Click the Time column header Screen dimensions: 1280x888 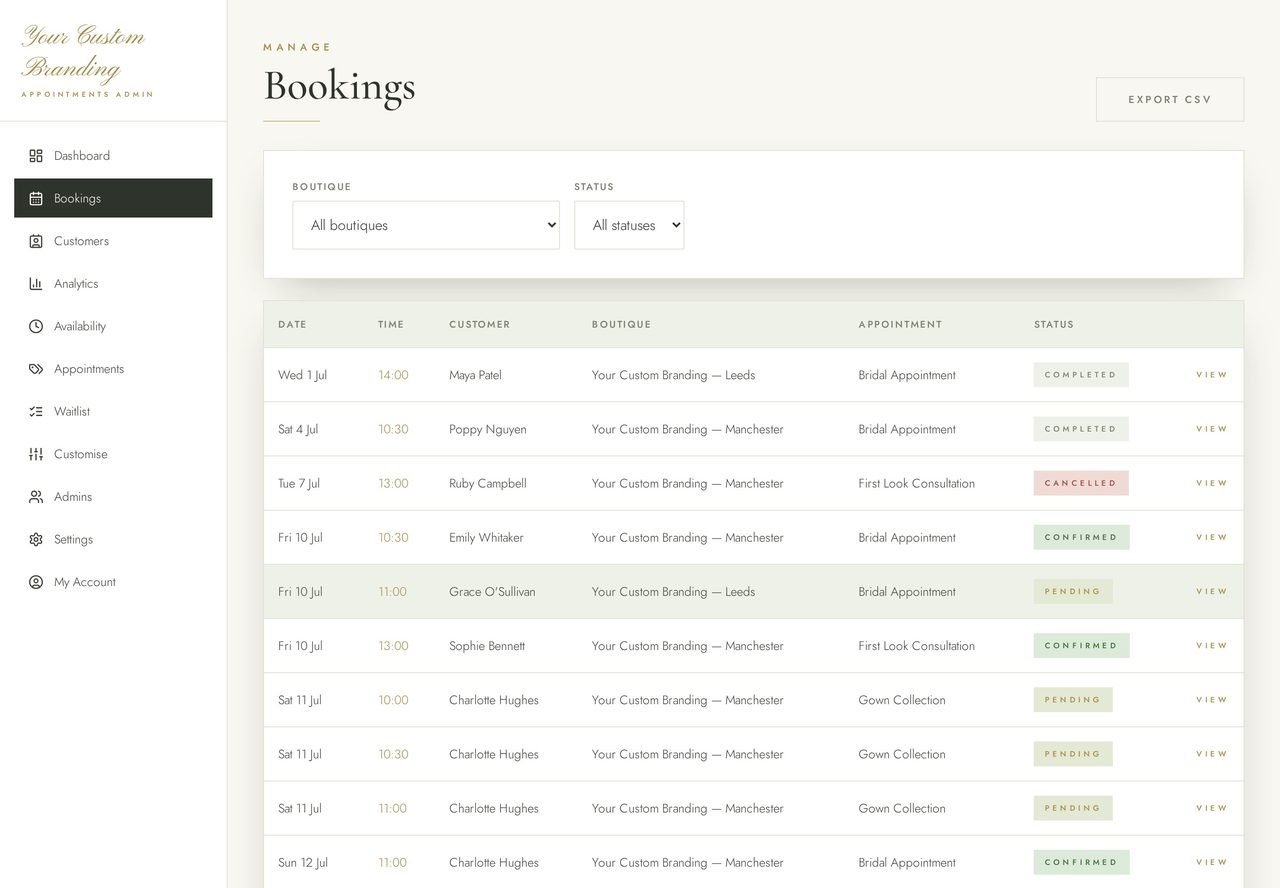(391, 325)
